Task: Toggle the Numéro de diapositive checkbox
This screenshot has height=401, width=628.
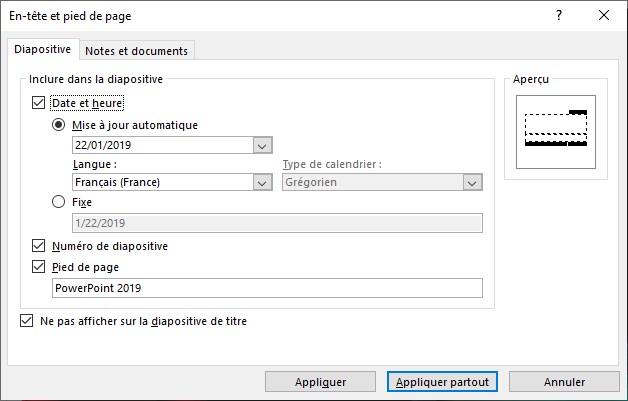Action: 39,246
